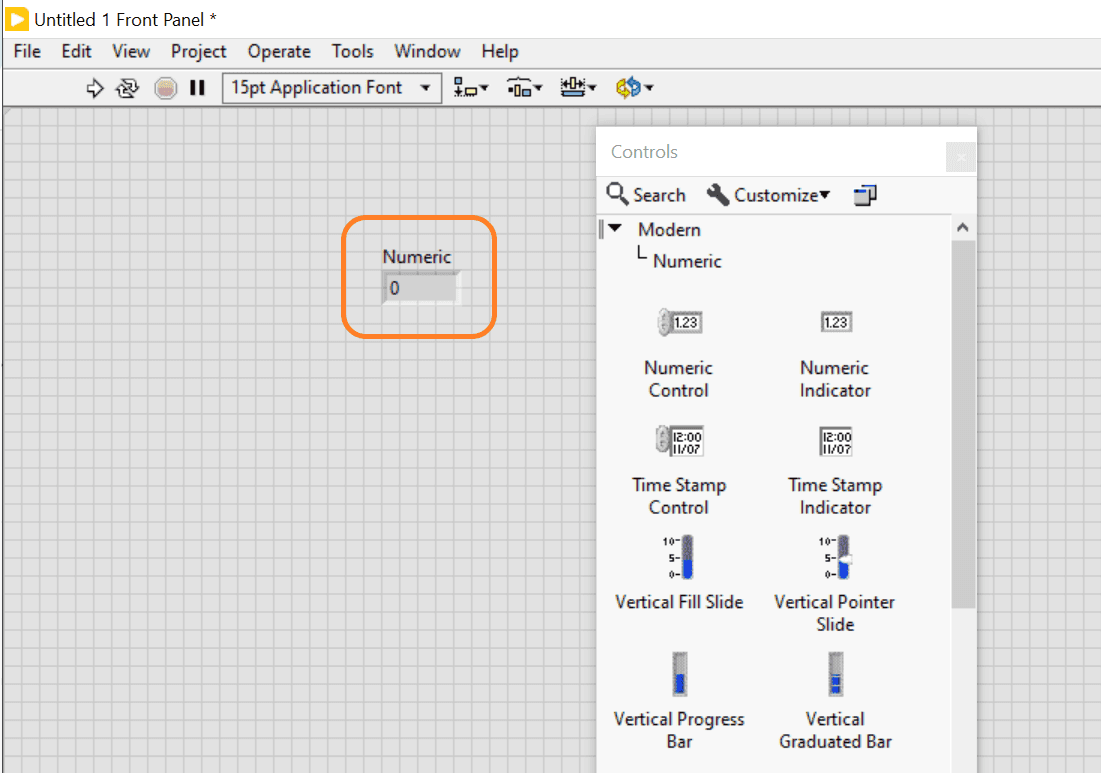Select the Numeric Control icon
Screen dimensions: 1101x773
(678, 323)
